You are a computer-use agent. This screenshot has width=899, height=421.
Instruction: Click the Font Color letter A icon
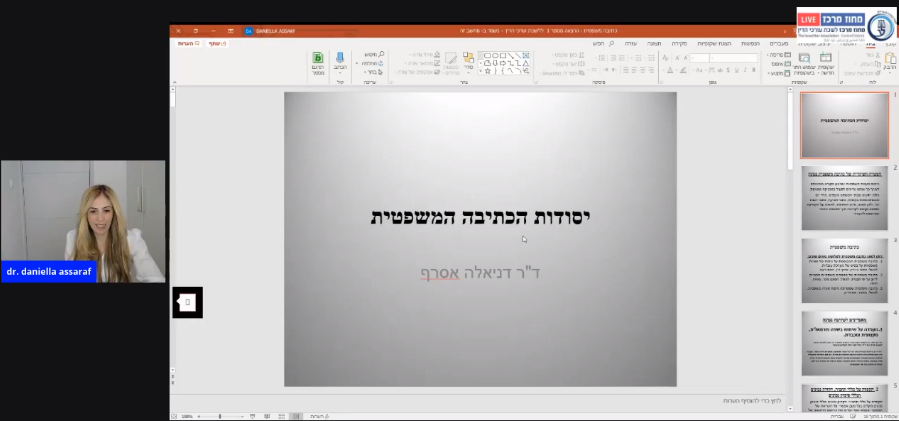tap(670, 70)
